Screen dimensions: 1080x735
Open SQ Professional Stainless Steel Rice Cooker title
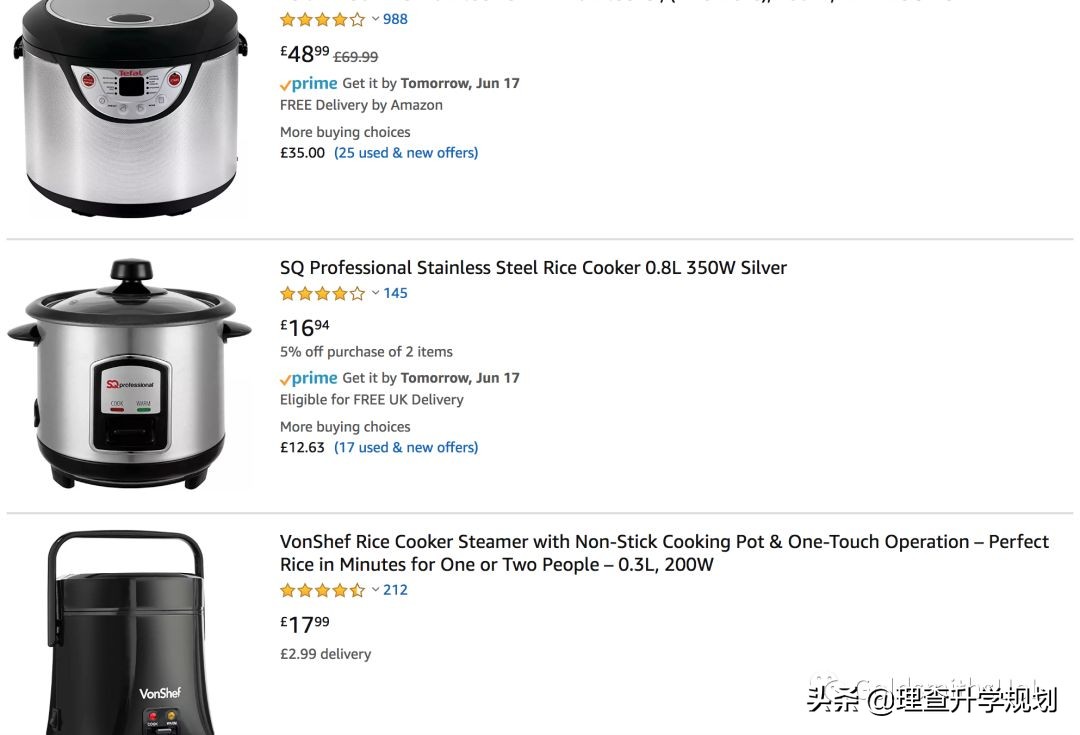pos(533,268)
